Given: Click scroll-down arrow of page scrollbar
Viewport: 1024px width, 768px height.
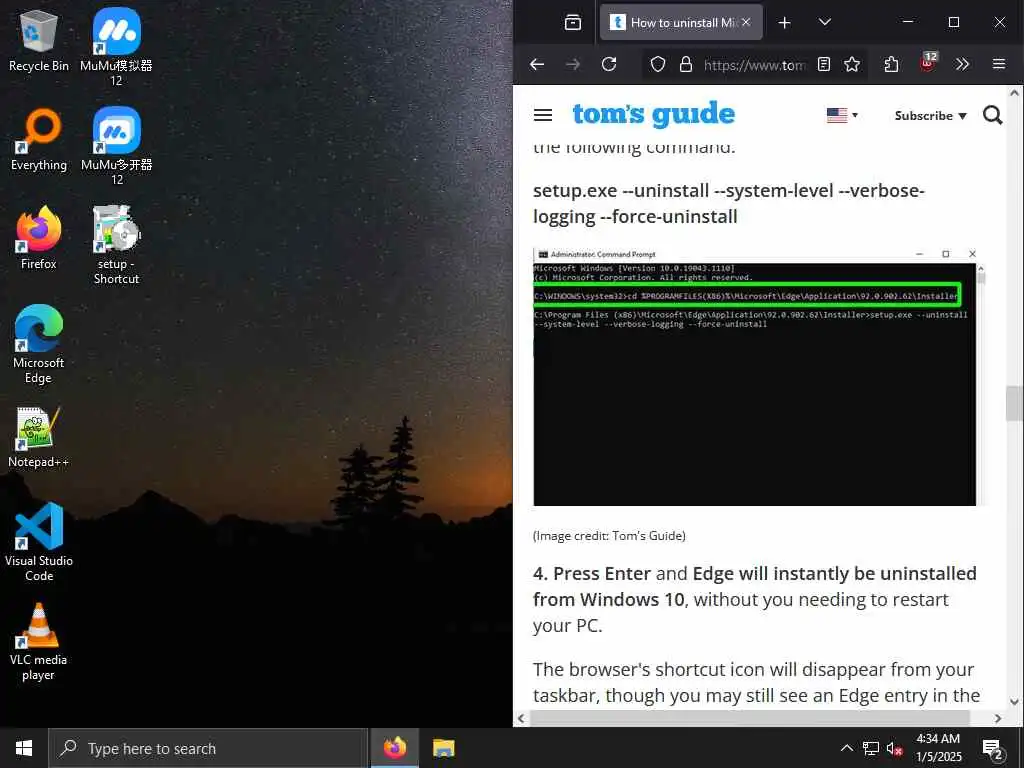Looking at the screenshot, I should (x=1014, y=703).
